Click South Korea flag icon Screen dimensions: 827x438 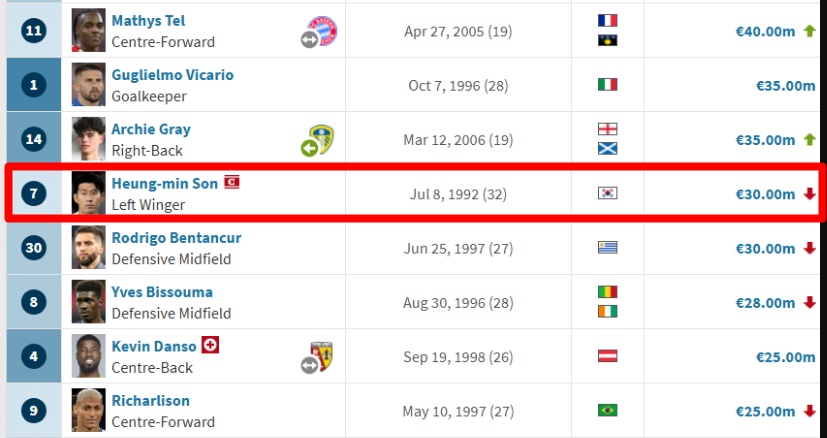pos(607,193)
